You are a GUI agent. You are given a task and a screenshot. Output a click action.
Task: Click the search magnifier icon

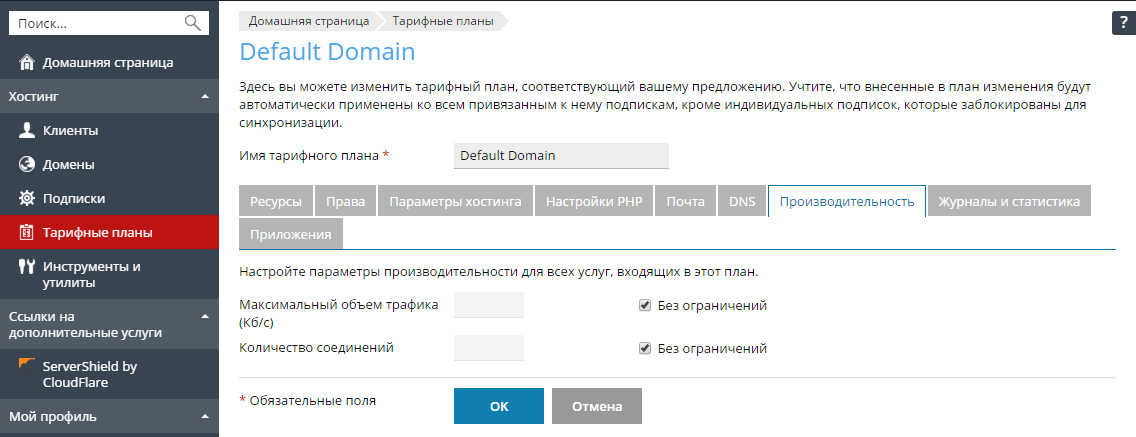[193, 22]
